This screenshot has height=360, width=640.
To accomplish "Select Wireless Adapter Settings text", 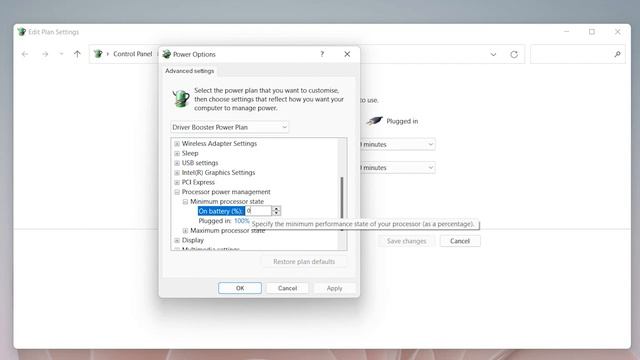I will click(x=219, y=144).
